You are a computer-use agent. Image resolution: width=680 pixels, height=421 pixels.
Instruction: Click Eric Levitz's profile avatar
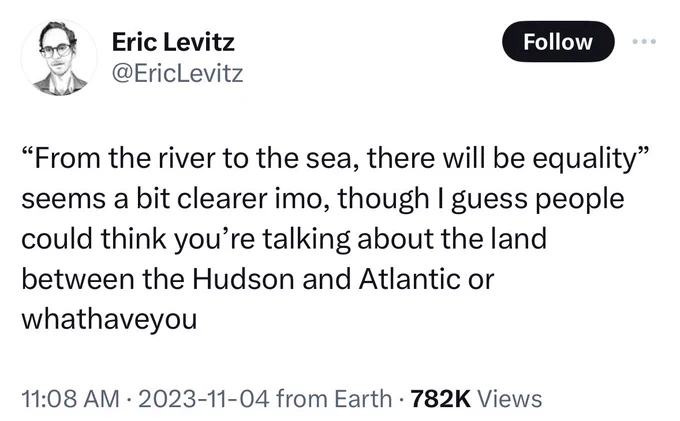tap(59, 58)
